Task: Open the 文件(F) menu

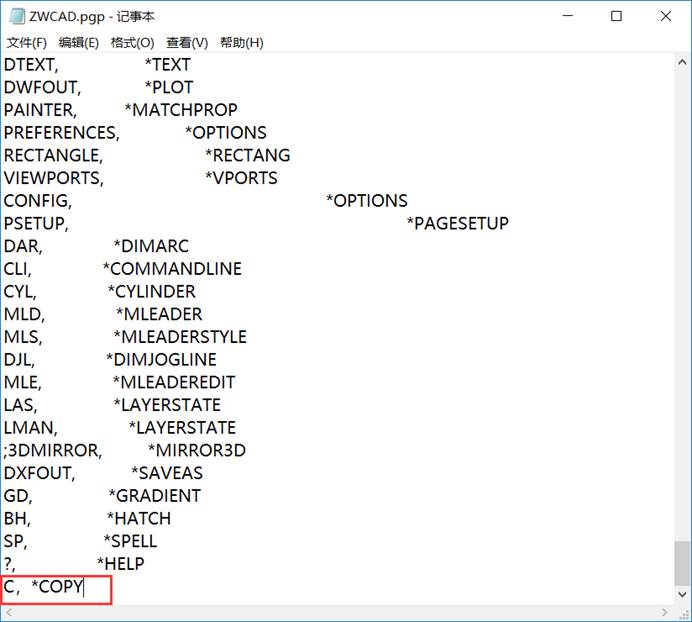Action: click(x=27, y=43)
